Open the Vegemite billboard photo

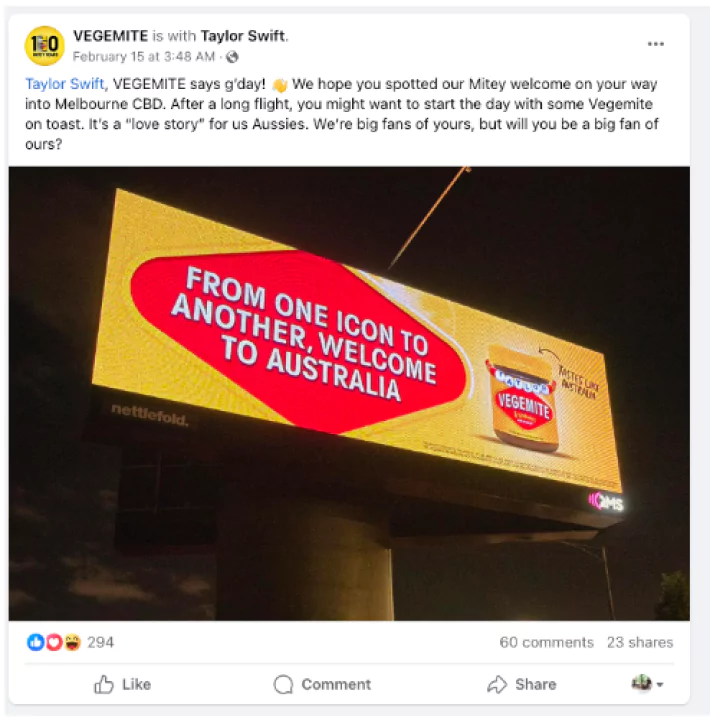(349, 393)
